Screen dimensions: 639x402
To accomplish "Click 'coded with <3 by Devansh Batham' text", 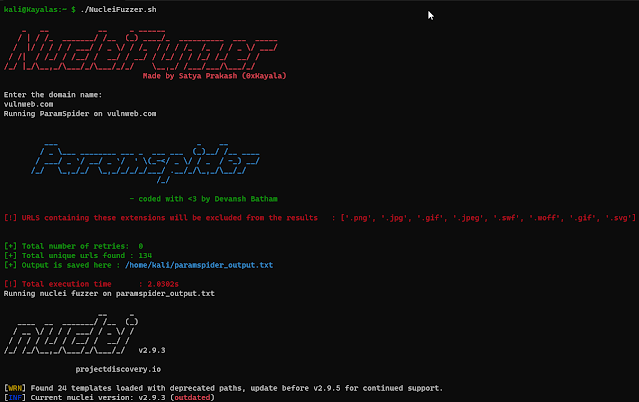I will pyautogui.click(x=208, y=199).
